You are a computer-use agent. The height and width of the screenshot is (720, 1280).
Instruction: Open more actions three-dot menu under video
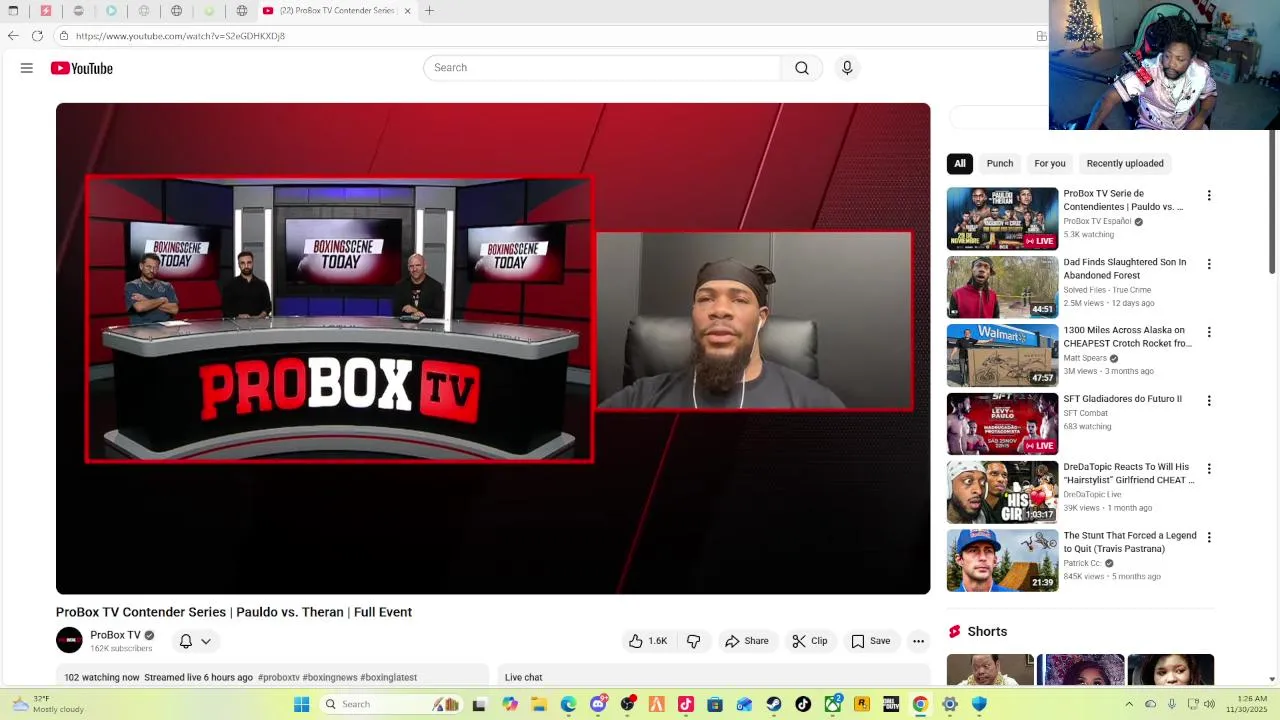tap(918, 641)
